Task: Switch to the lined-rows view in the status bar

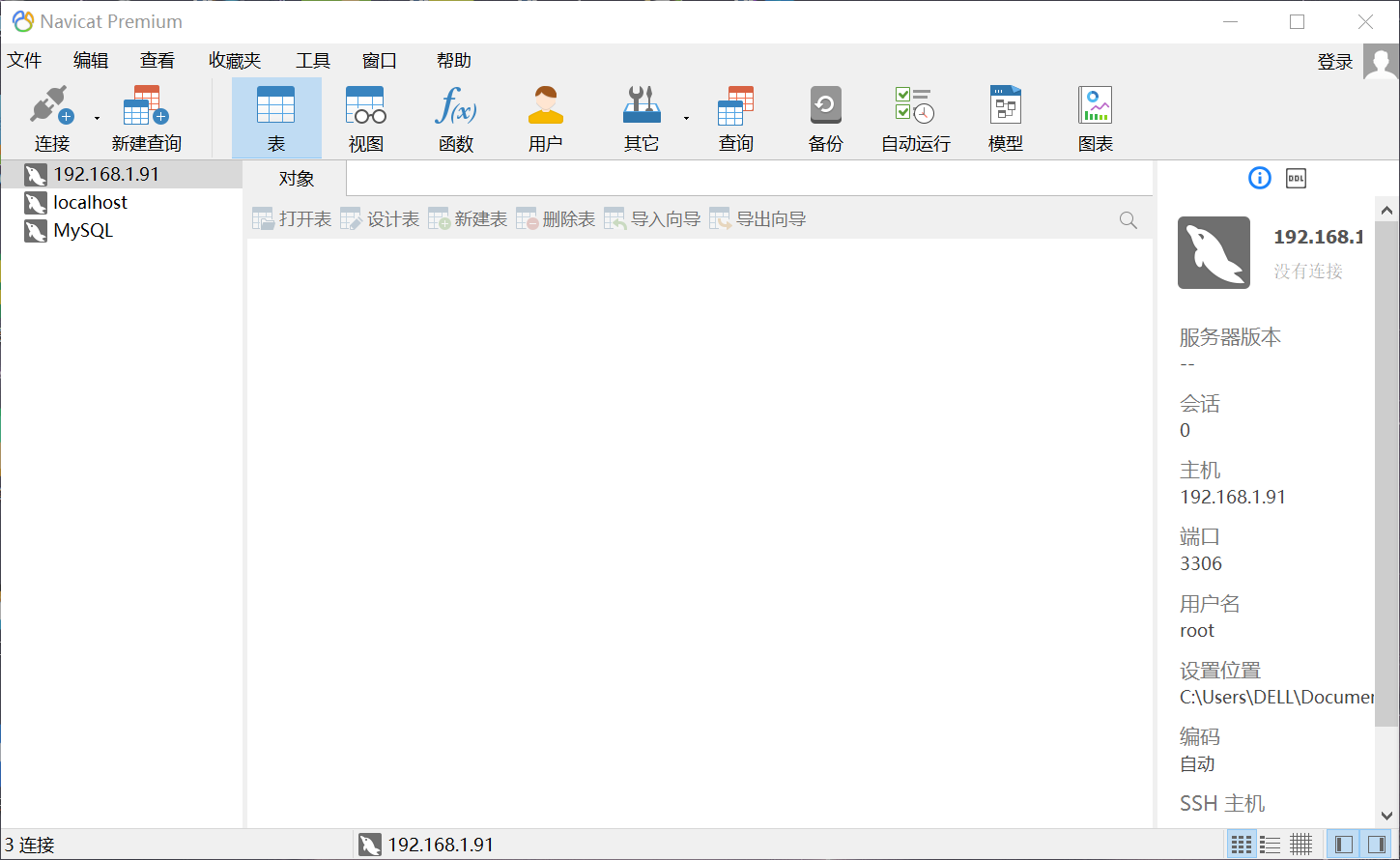Action: point(1271,845)
